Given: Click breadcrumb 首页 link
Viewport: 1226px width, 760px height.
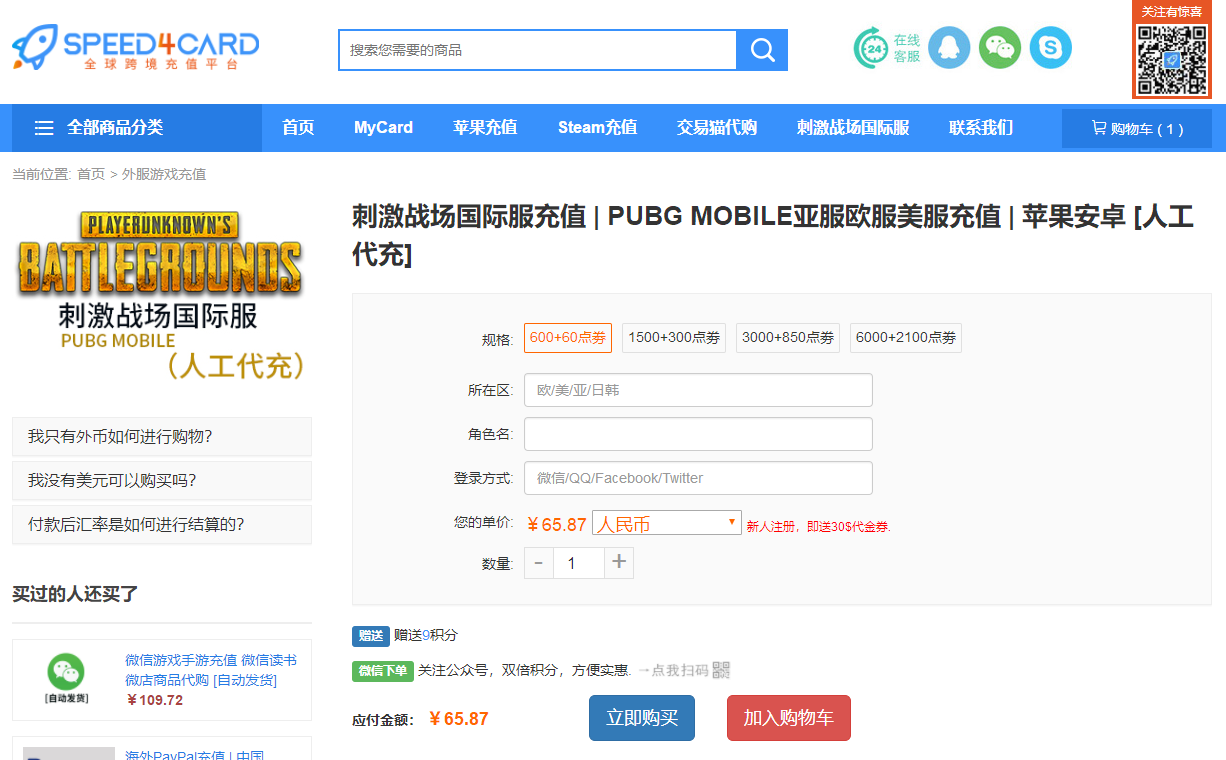Looking at the screenshot, I should [x=91, y=174].
